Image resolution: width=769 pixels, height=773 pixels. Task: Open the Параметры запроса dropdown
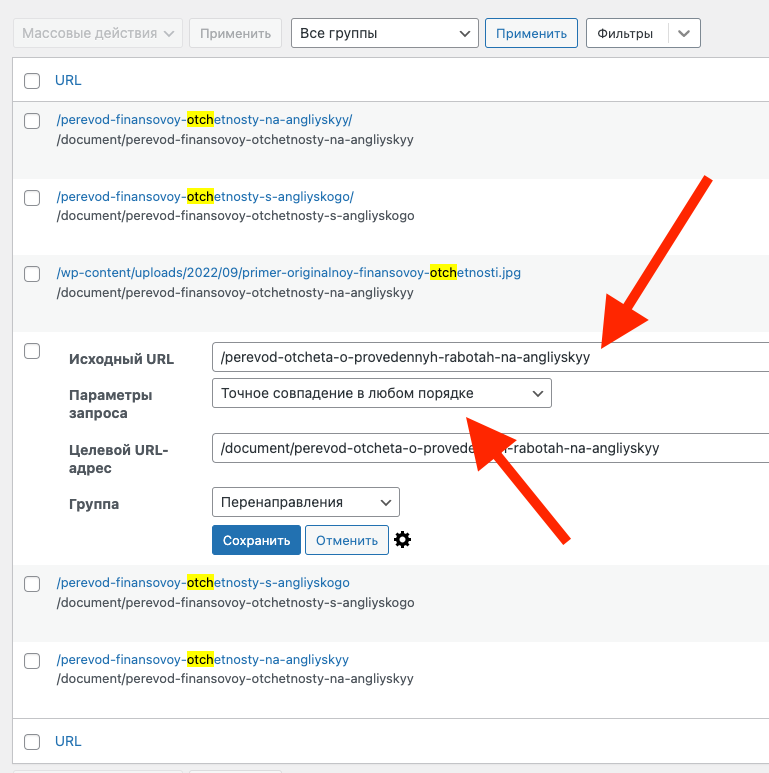coord(382,393)
